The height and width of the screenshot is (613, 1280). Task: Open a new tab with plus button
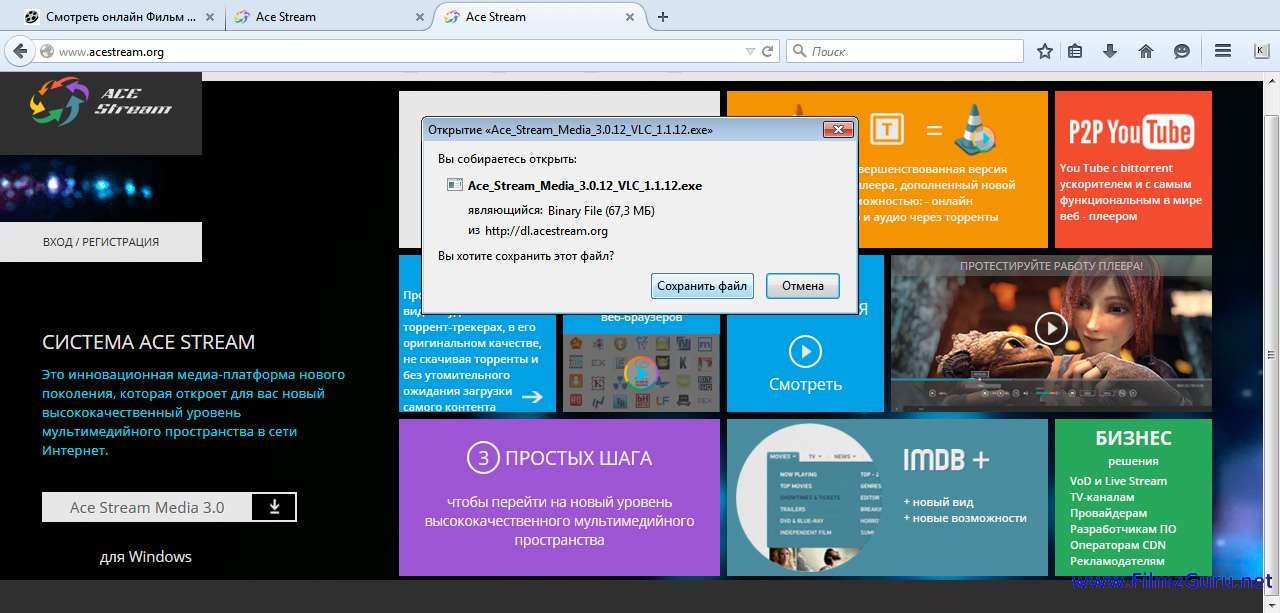(663, 17)
